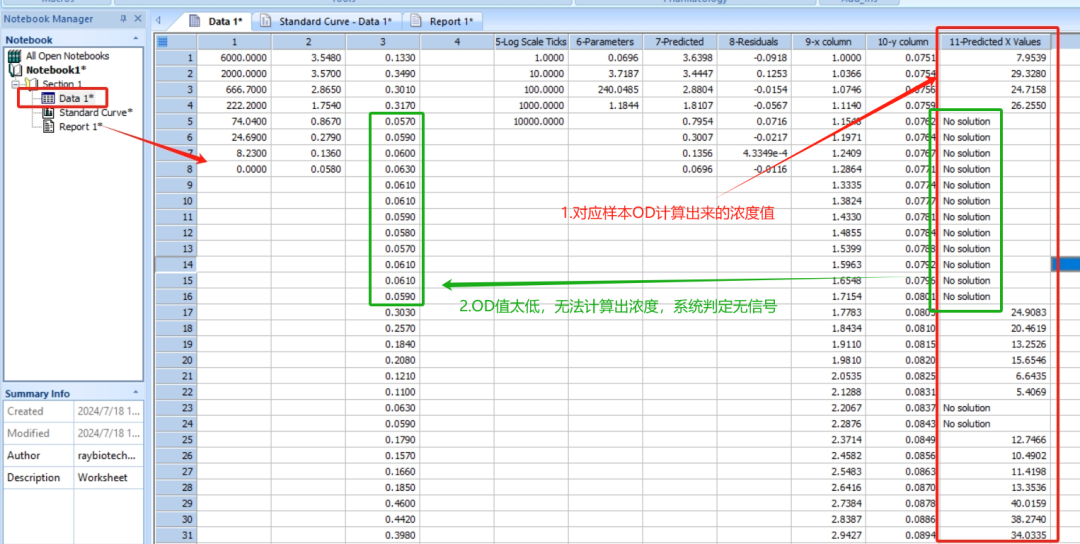
Task: Click x column cell 1.0366
Action: coord(829,74)
